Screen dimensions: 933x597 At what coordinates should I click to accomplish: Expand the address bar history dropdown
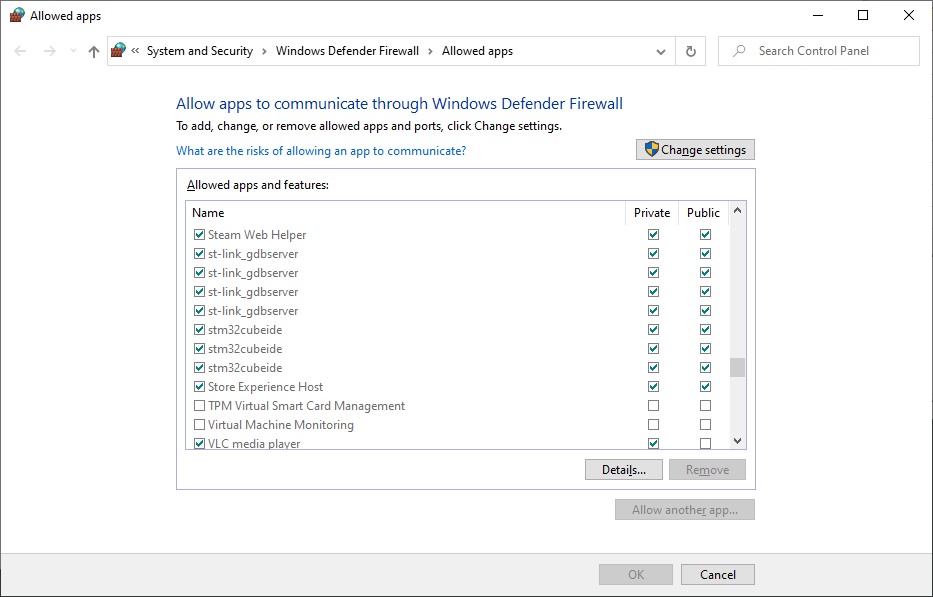pyautogui.click(x=660, y=52)
